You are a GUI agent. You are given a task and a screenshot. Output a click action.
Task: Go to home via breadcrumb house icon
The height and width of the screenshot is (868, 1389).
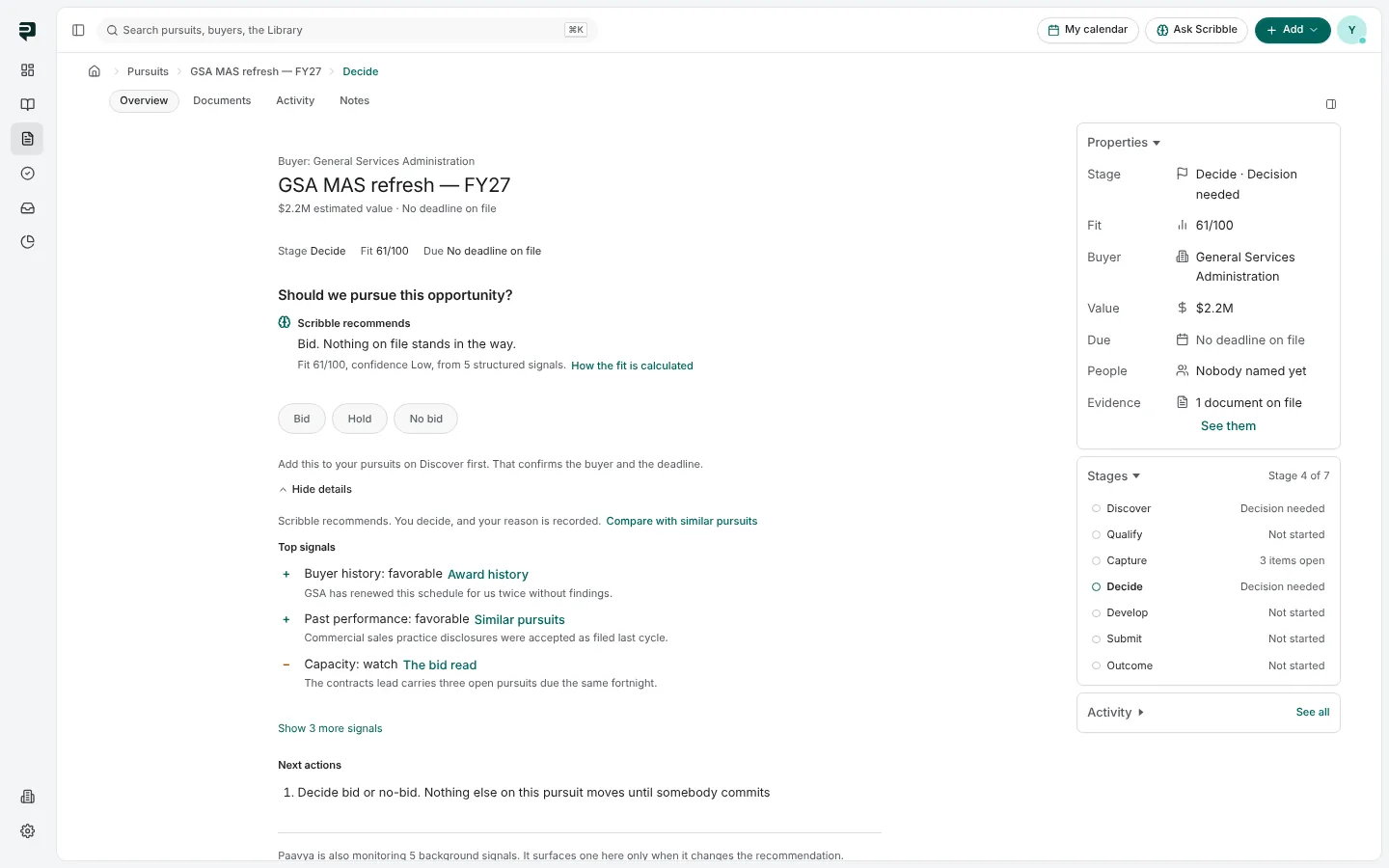(95, 71)
